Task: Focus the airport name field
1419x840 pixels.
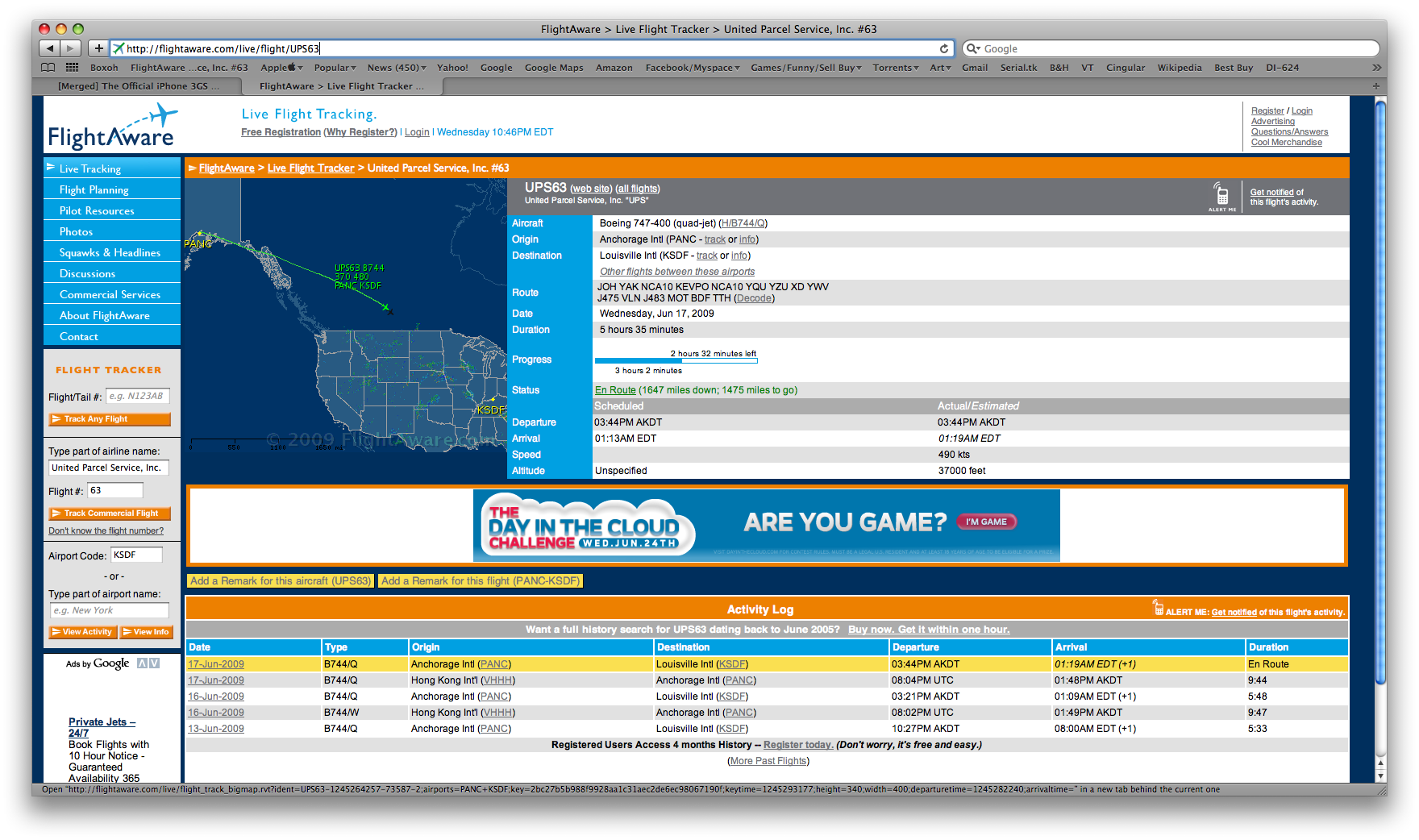Action: click(x=109, y=610)
